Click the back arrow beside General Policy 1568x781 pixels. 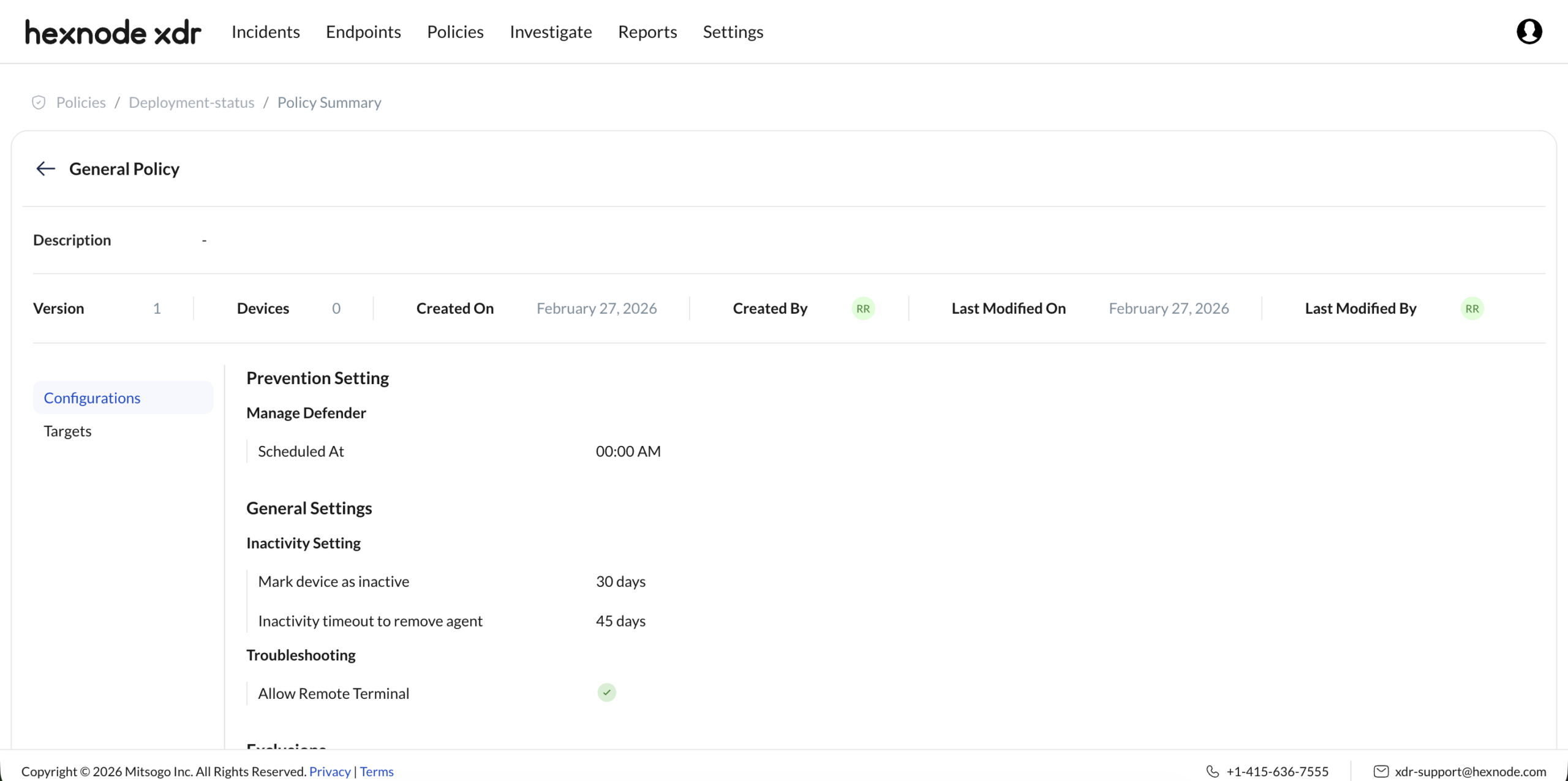point(46,168)
